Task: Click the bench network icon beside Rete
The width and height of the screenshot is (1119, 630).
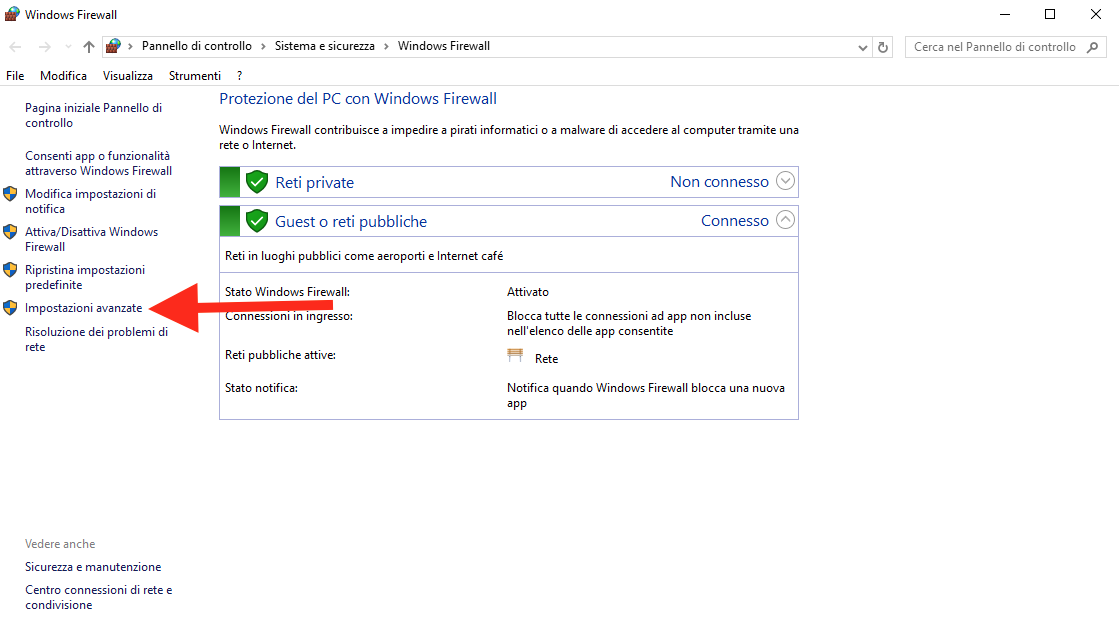Action: click(x=515, y=355)
